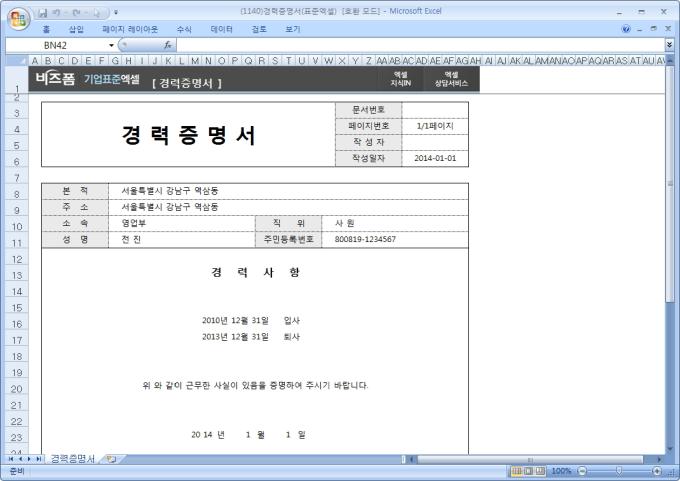Viewport: 680px width, 481px height.
Task: Open the 검토 ribbon tab
Action: click(x=259, y=29)
